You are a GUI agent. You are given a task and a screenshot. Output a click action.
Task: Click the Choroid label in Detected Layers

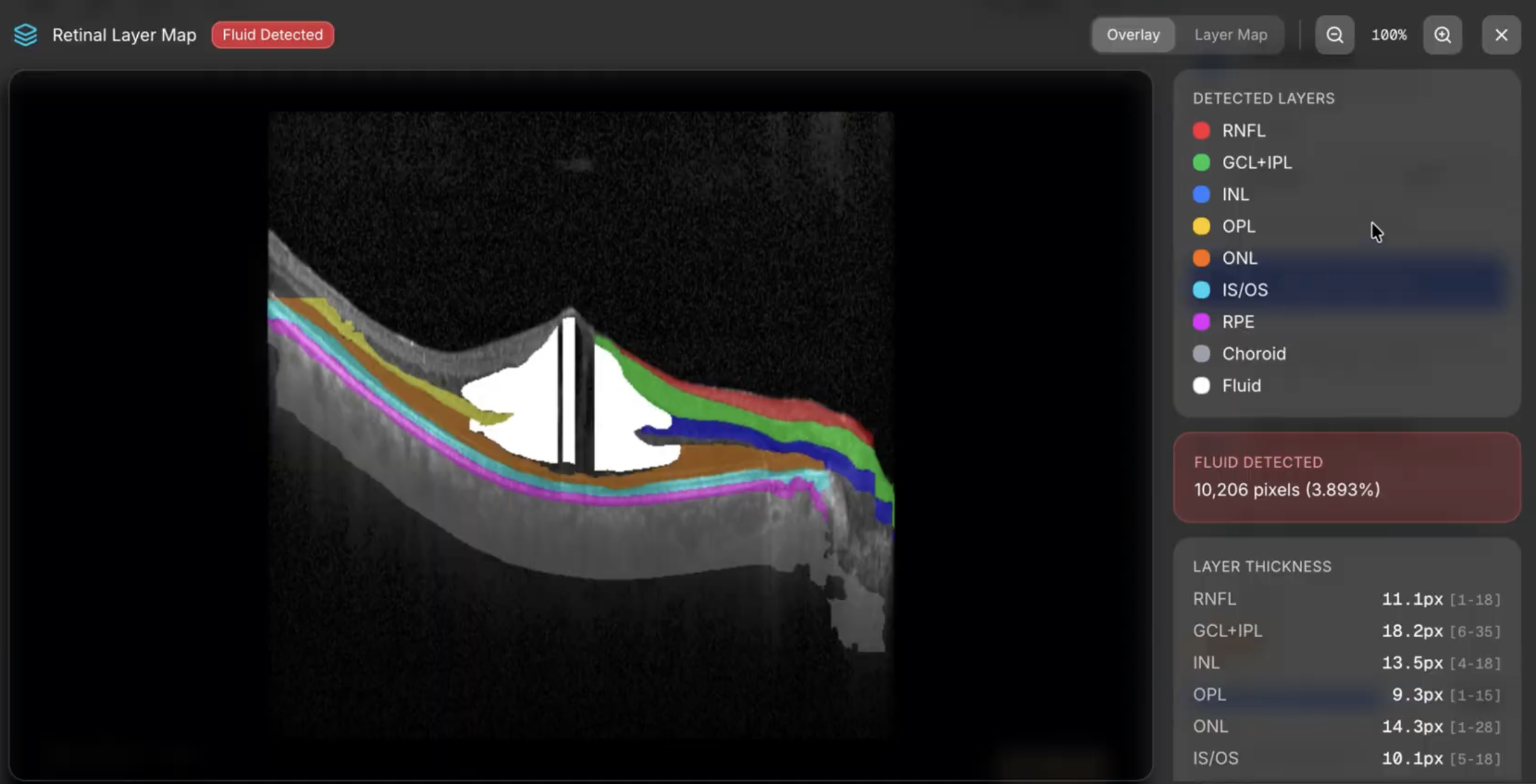(x=1254, y=353)
